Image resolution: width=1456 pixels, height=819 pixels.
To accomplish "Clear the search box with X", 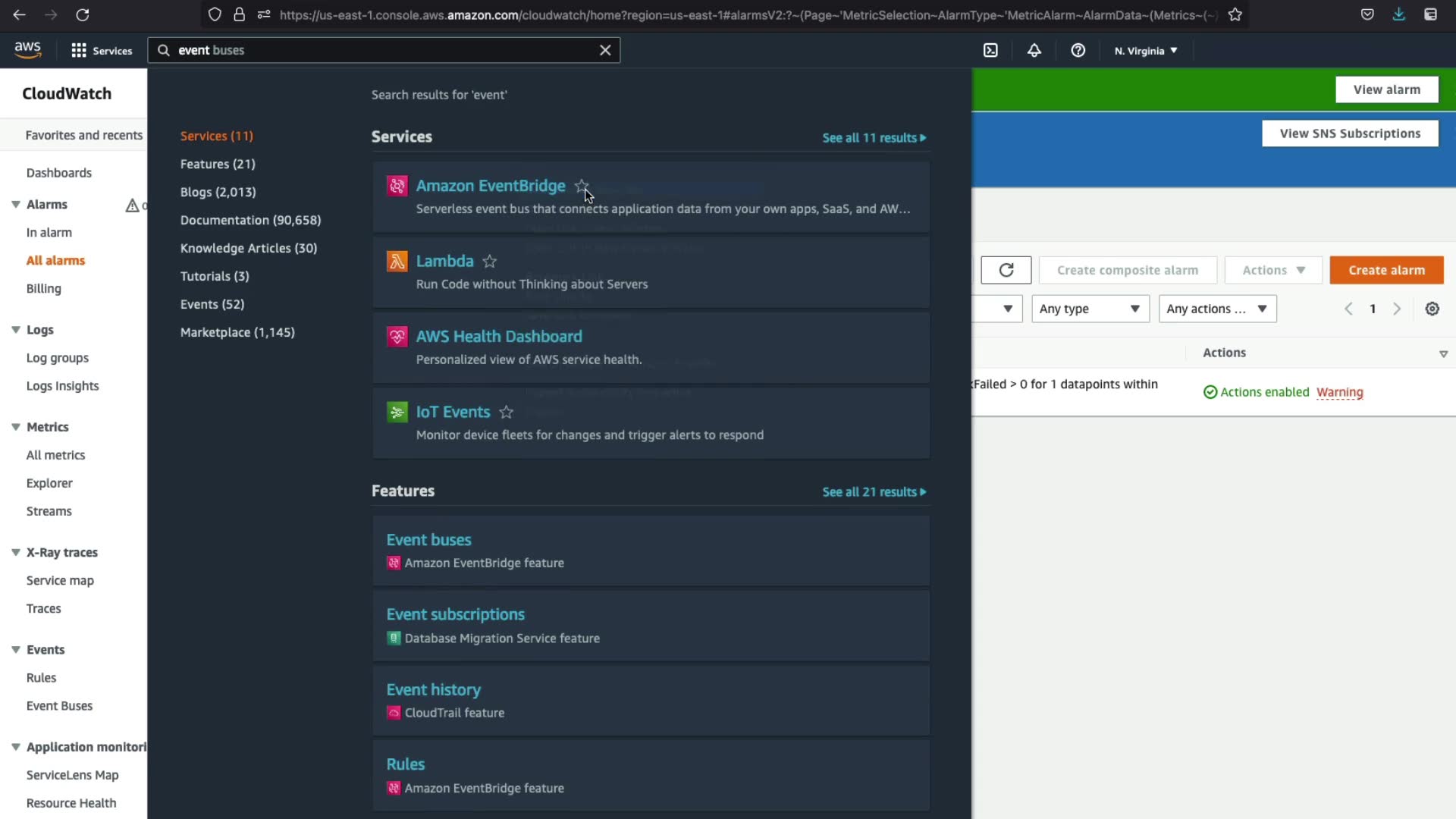I will (605, 50).
